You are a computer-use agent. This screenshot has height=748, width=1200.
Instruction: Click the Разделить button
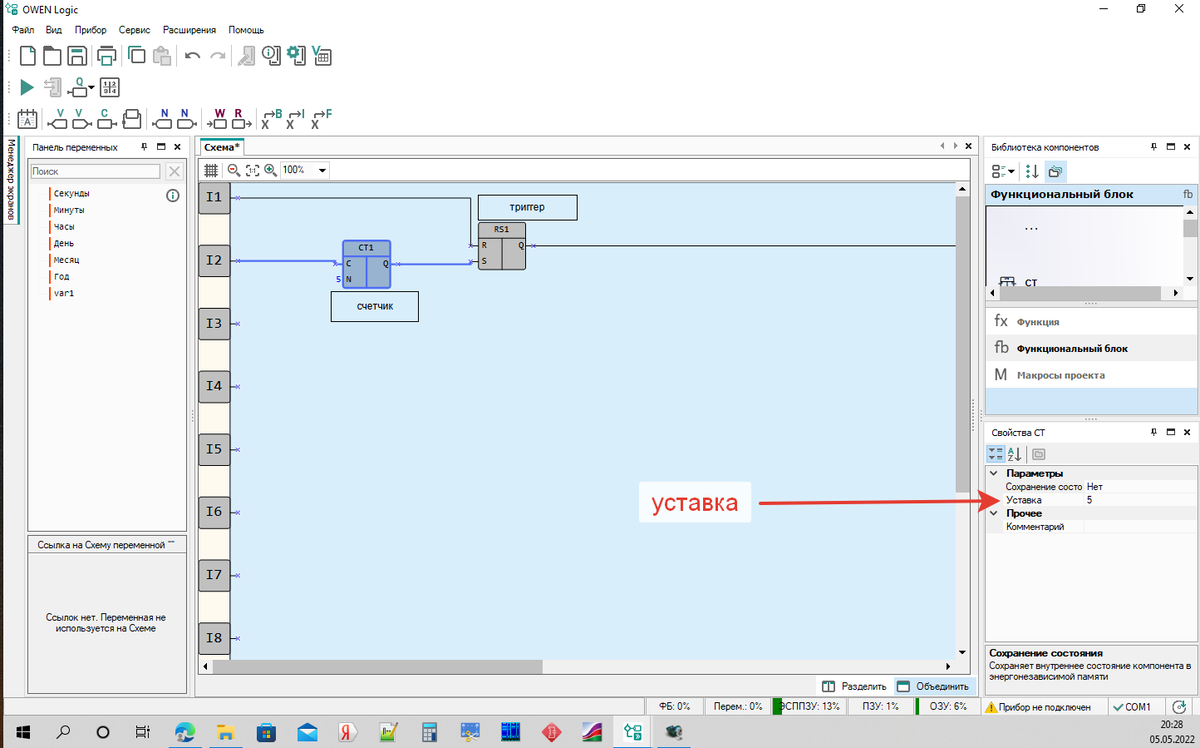(853, 687)
